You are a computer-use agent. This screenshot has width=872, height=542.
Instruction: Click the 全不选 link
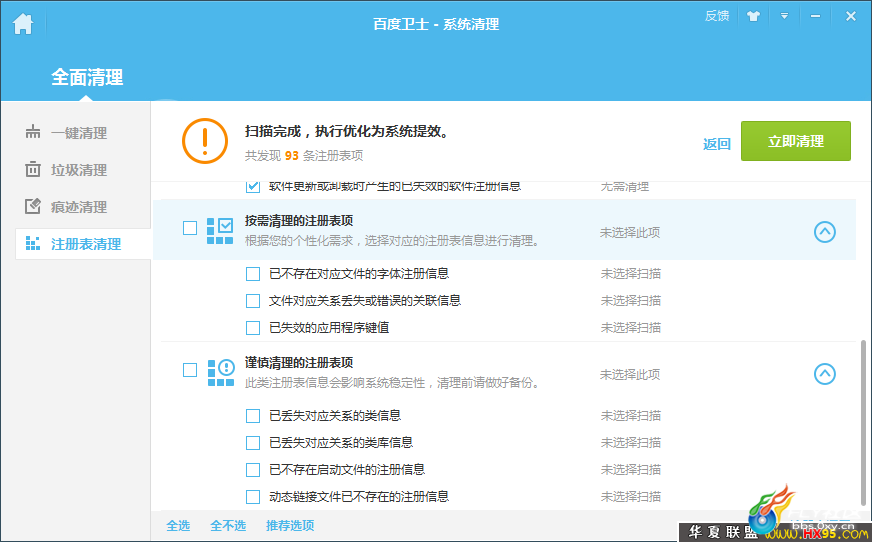[228, 525]
